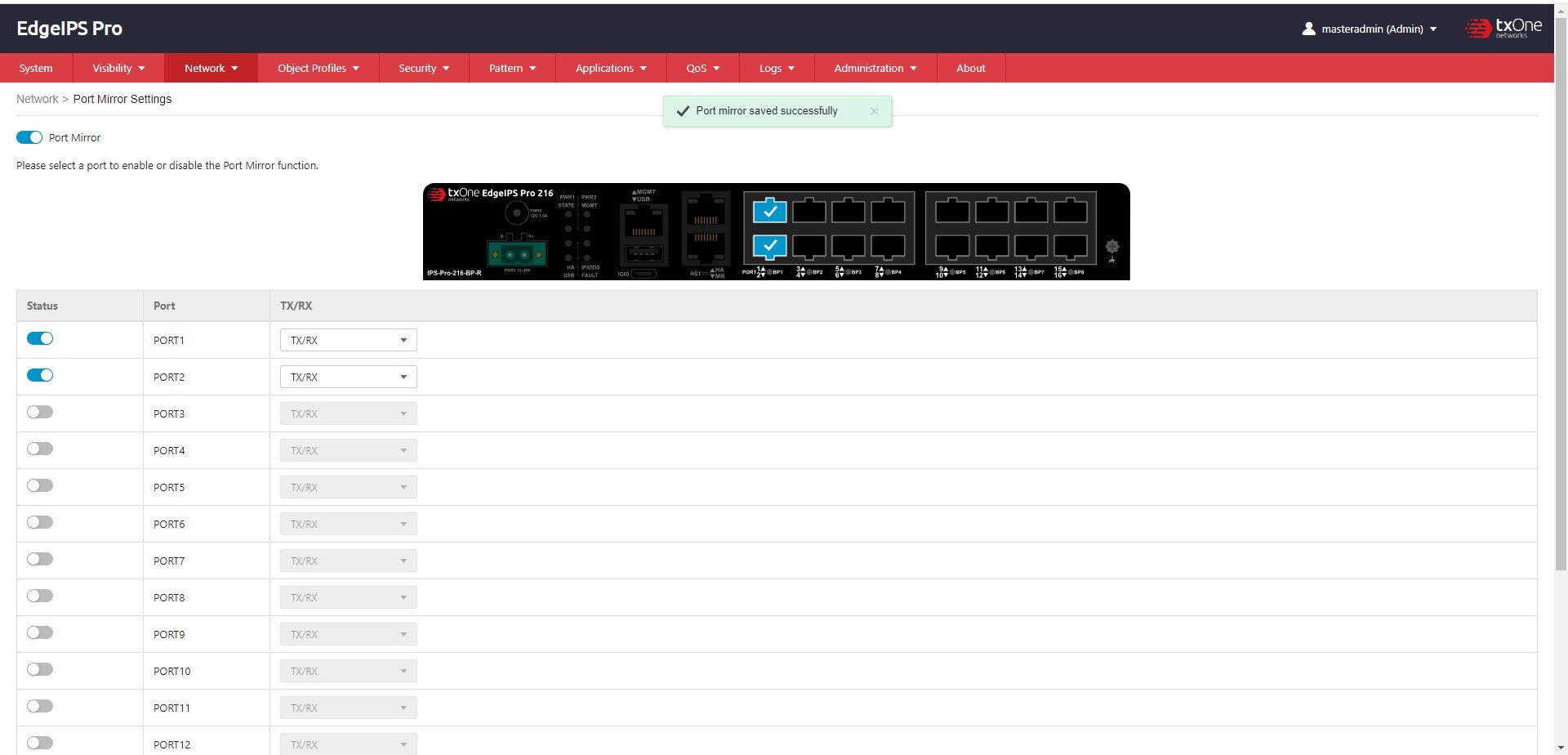This screenshot has height=755, width=1568.
Task: Click the gear icon beside the port panel
Action: 1111,245
